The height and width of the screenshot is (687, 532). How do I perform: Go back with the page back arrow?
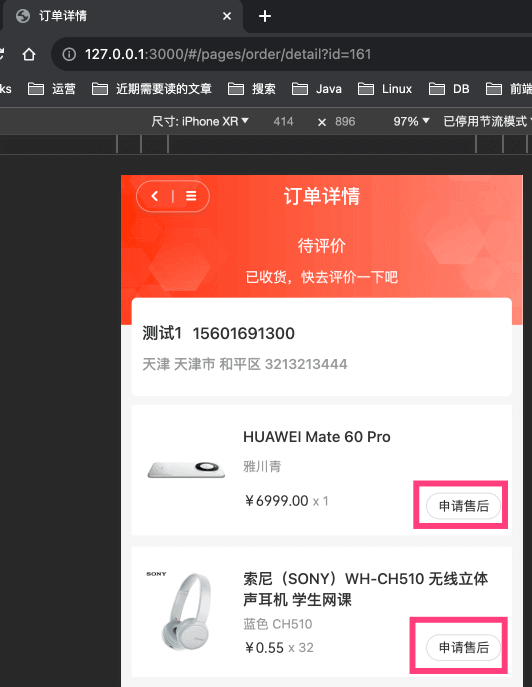155,196
